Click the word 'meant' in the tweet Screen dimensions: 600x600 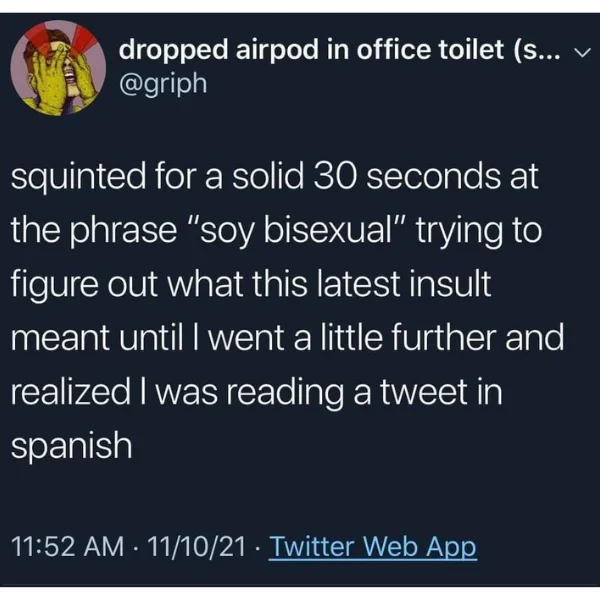[60, 338]
